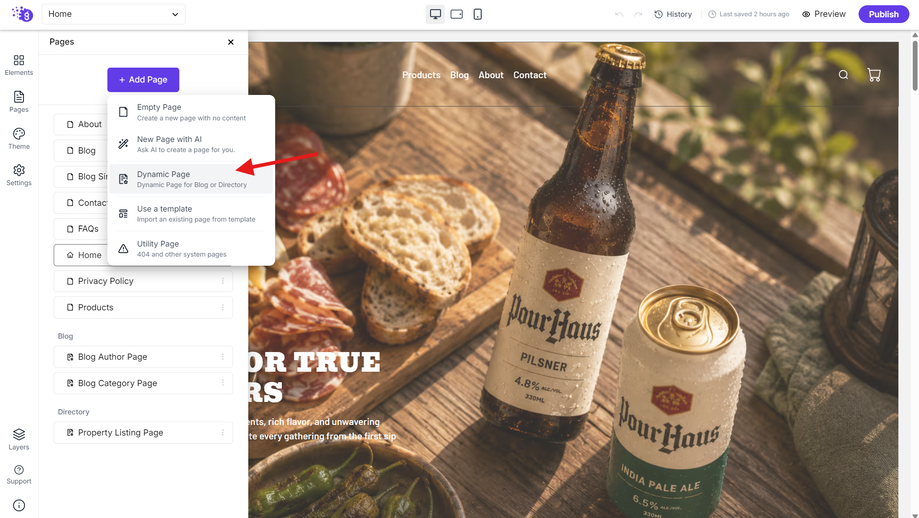The width and height of the screenshot is (919, 518).
Task: Choose New Page with AI option
Action: pos(192,144)
